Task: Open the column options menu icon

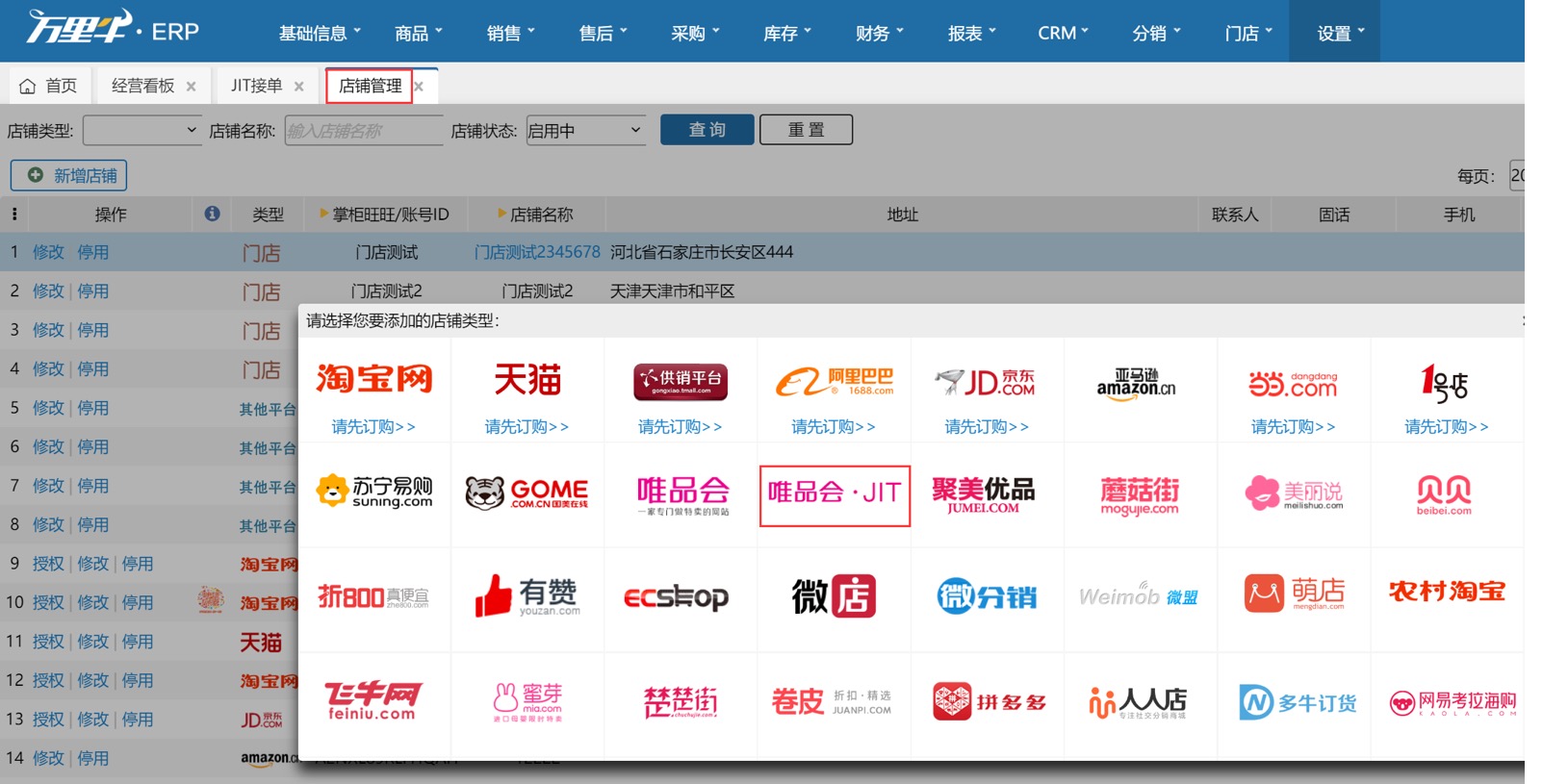Action: tap(13, 214)
